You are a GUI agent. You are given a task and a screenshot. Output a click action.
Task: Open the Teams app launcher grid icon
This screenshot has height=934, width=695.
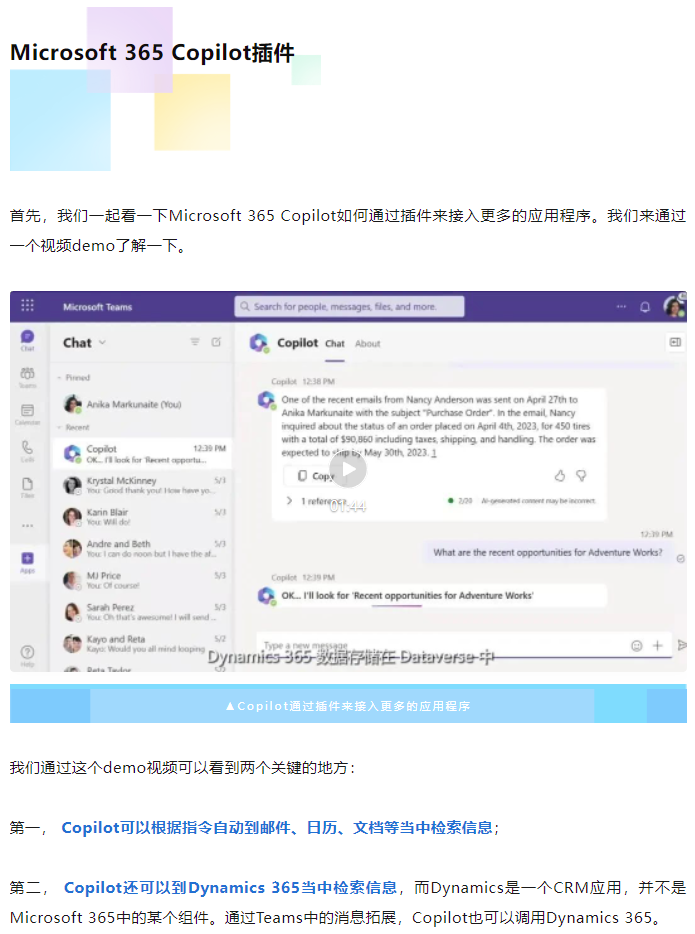27,306
